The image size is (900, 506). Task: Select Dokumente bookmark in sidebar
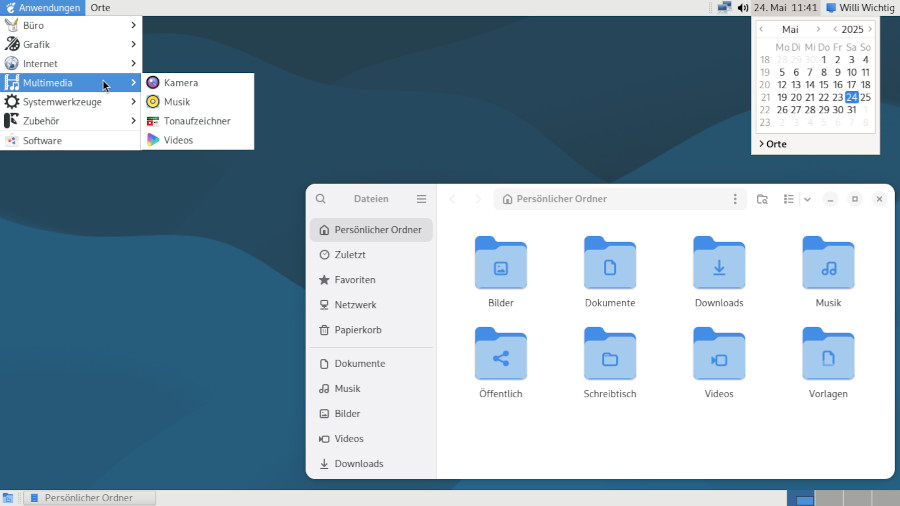[371, 364]
